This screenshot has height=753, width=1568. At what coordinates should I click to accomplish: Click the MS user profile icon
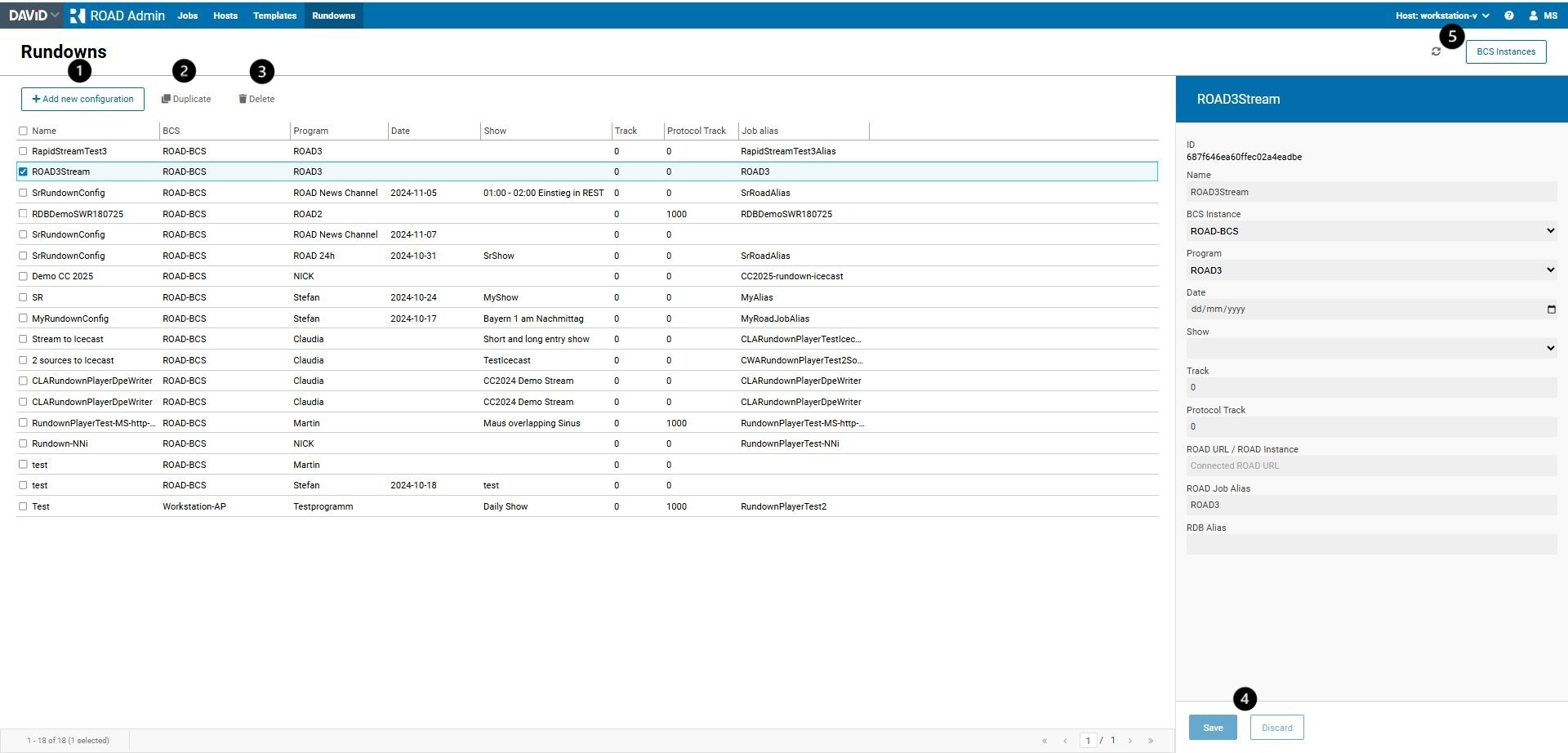(1533, 16)
